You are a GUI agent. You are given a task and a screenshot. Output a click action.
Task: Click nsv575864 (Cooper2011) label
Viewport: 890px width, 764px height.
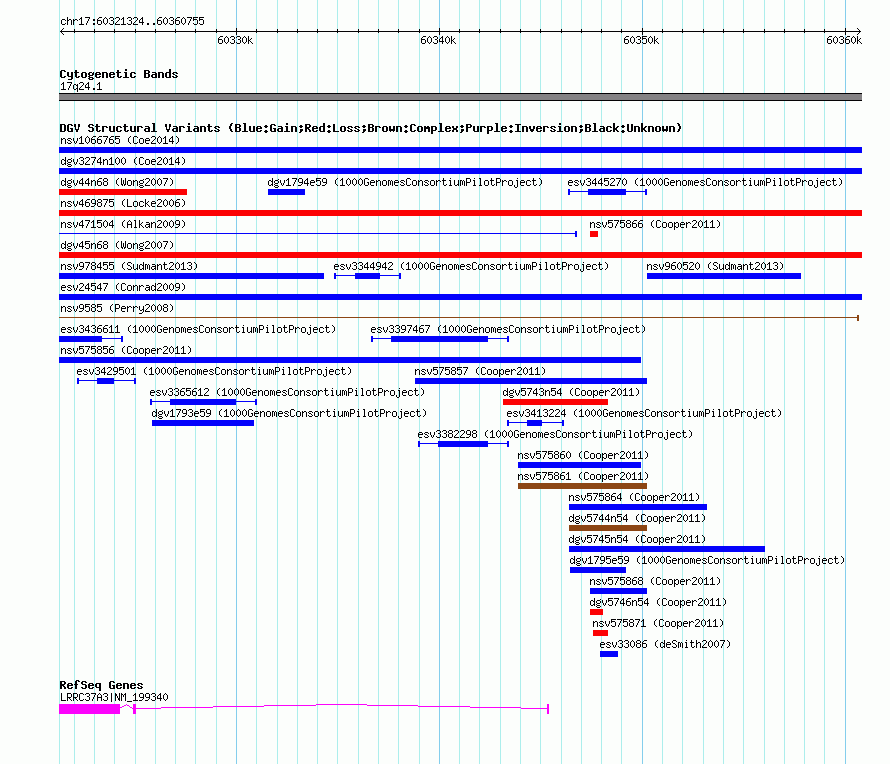(634, 497)
